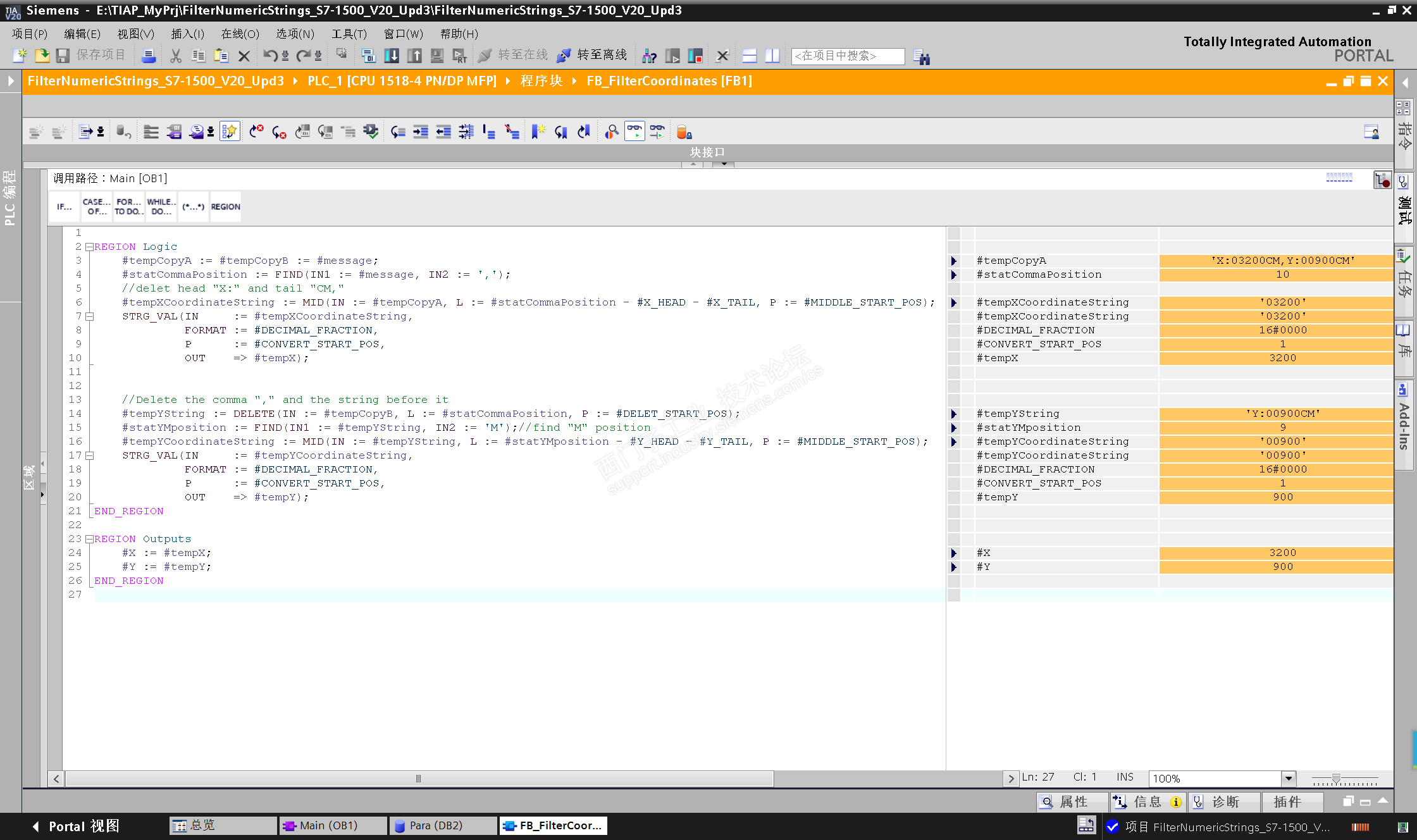This screenshot has height=840, width=1417.
Task: Click the project search input field
Action: [847, 56]
